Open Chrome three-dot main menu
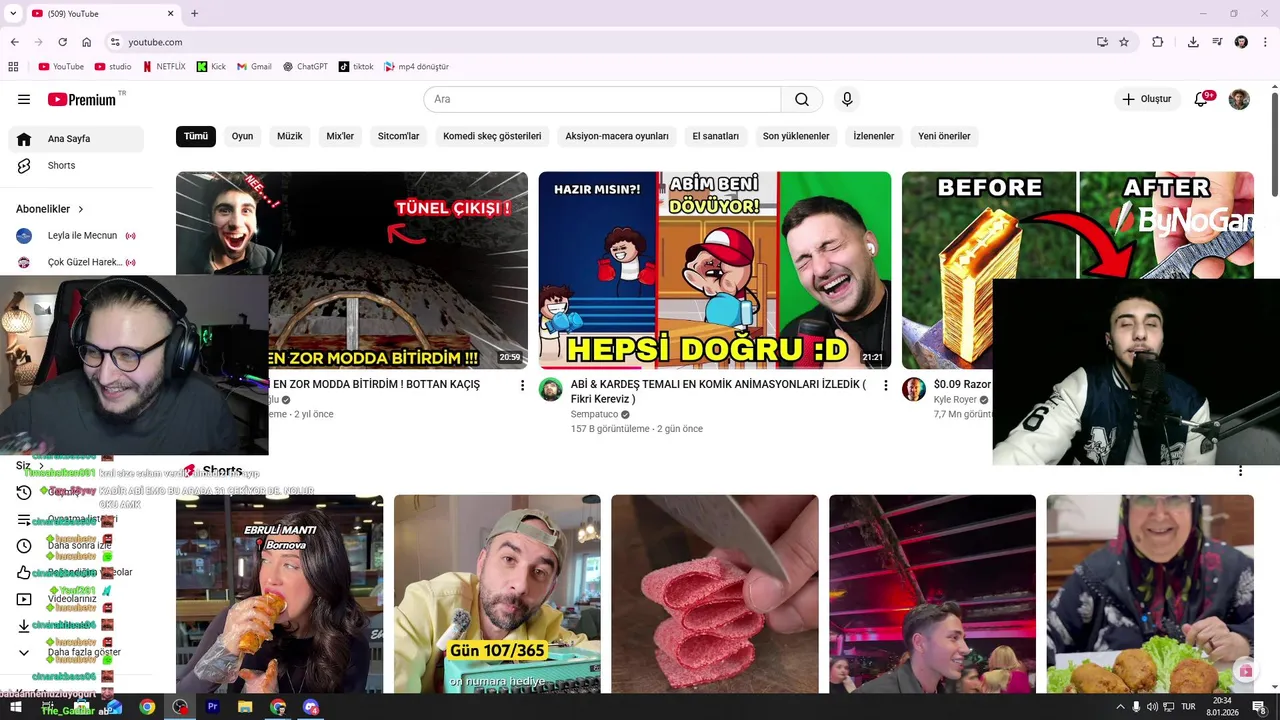Image resolution: width=1280 pixels, height=720 pixels. coord(1265,42)
